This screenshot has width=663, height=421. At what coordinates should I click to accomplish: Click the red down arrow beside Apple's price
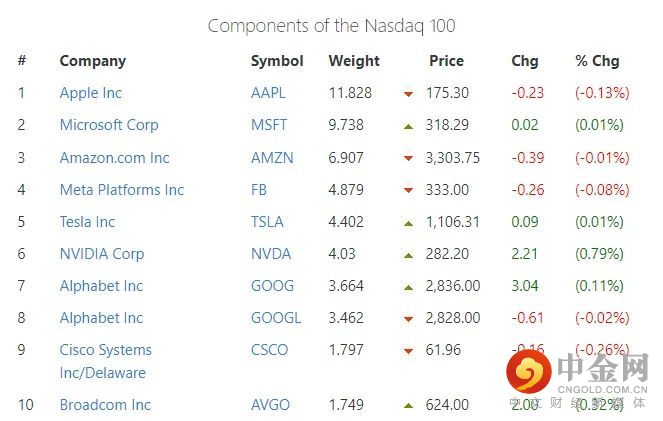pyautogui.click(x=408, y=94)
